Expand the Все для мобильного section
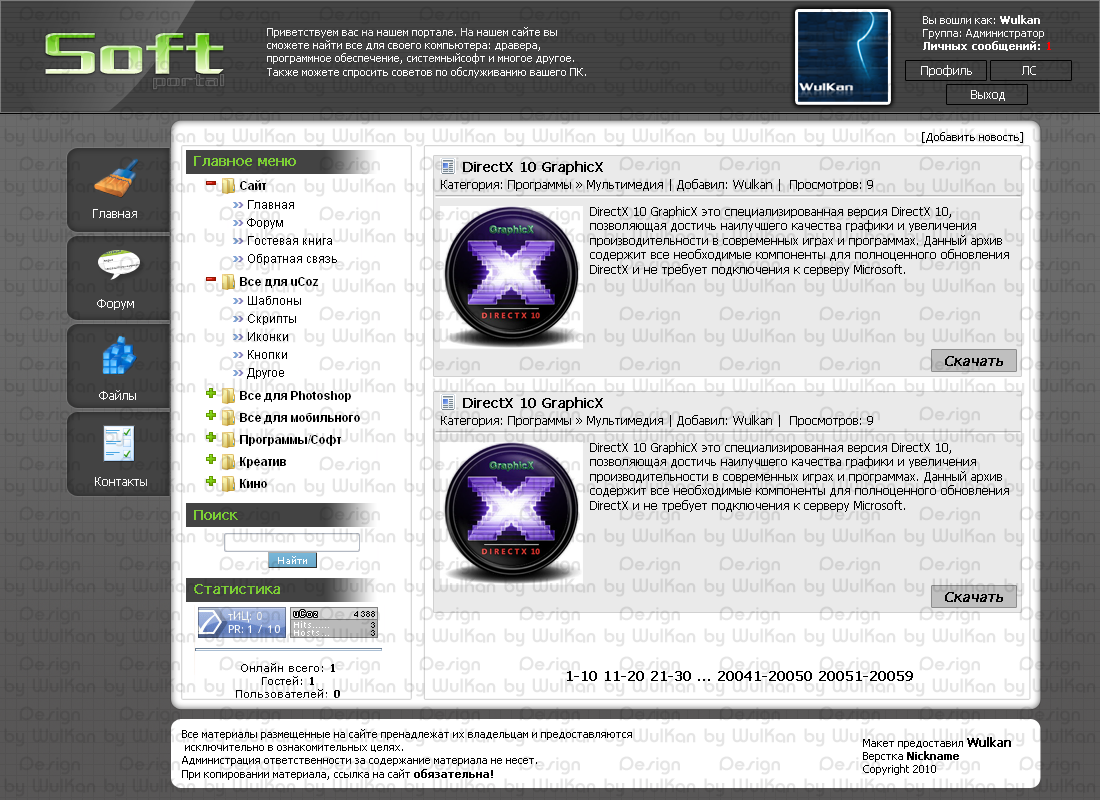 (x=210, y=415)
